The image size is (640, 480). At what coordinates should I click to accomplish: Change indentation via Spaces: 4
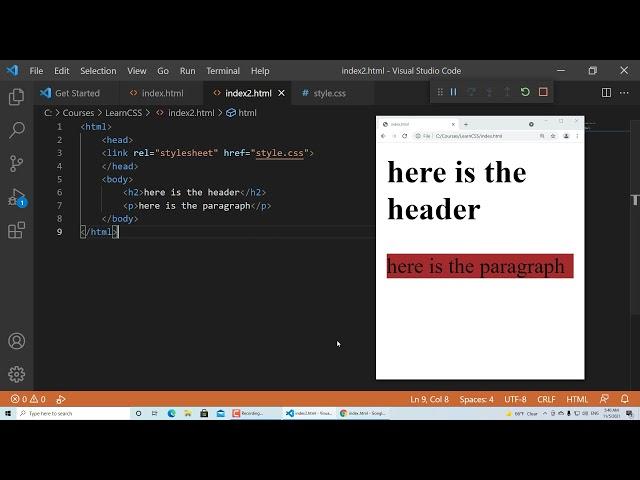click(x=476, y=399)
